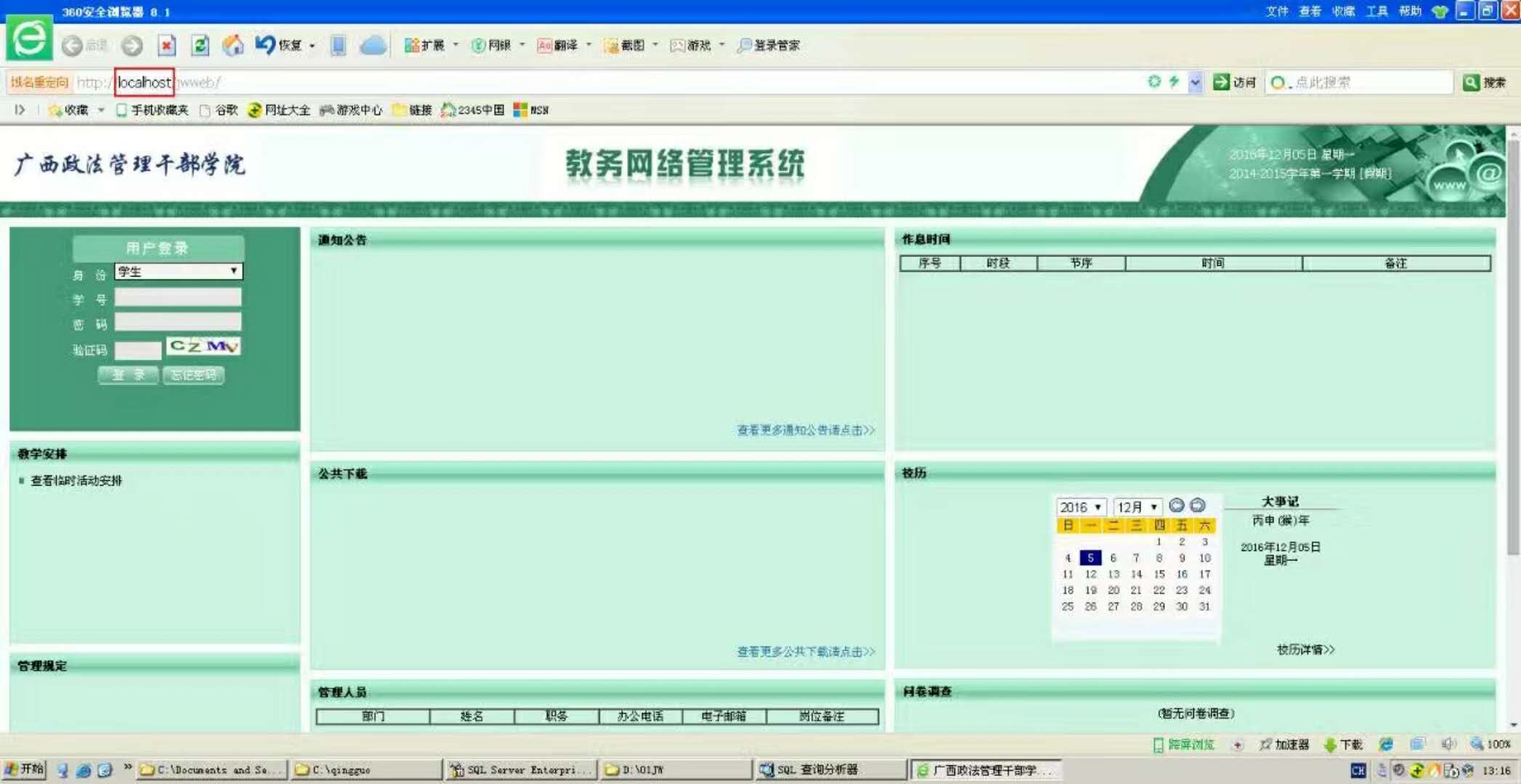Click the cloud sync toolbar icon
This screenshot has height=784, width=1521.
tap(373, 46)
